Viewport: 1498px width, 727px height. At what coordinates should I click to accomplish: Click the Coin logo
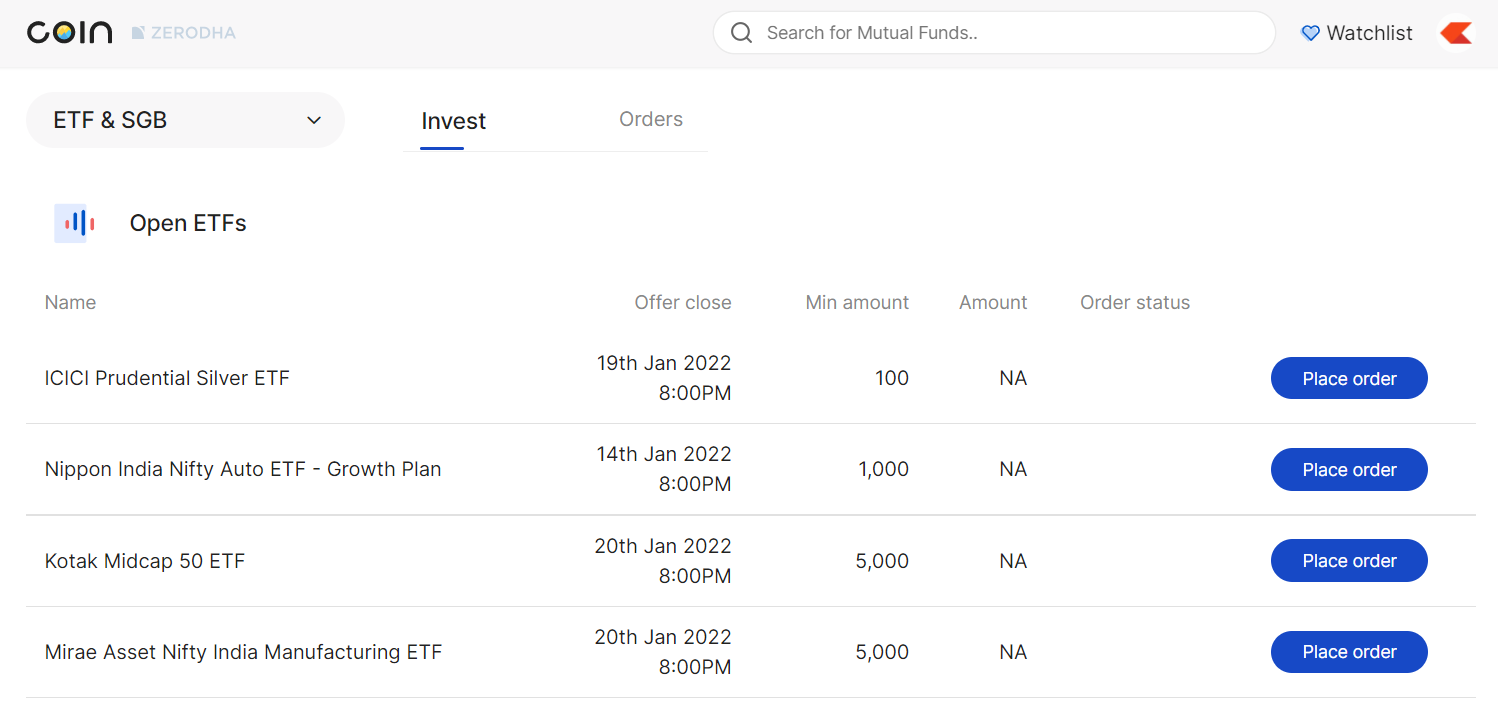pyautogui.click(x=69, y=33)
